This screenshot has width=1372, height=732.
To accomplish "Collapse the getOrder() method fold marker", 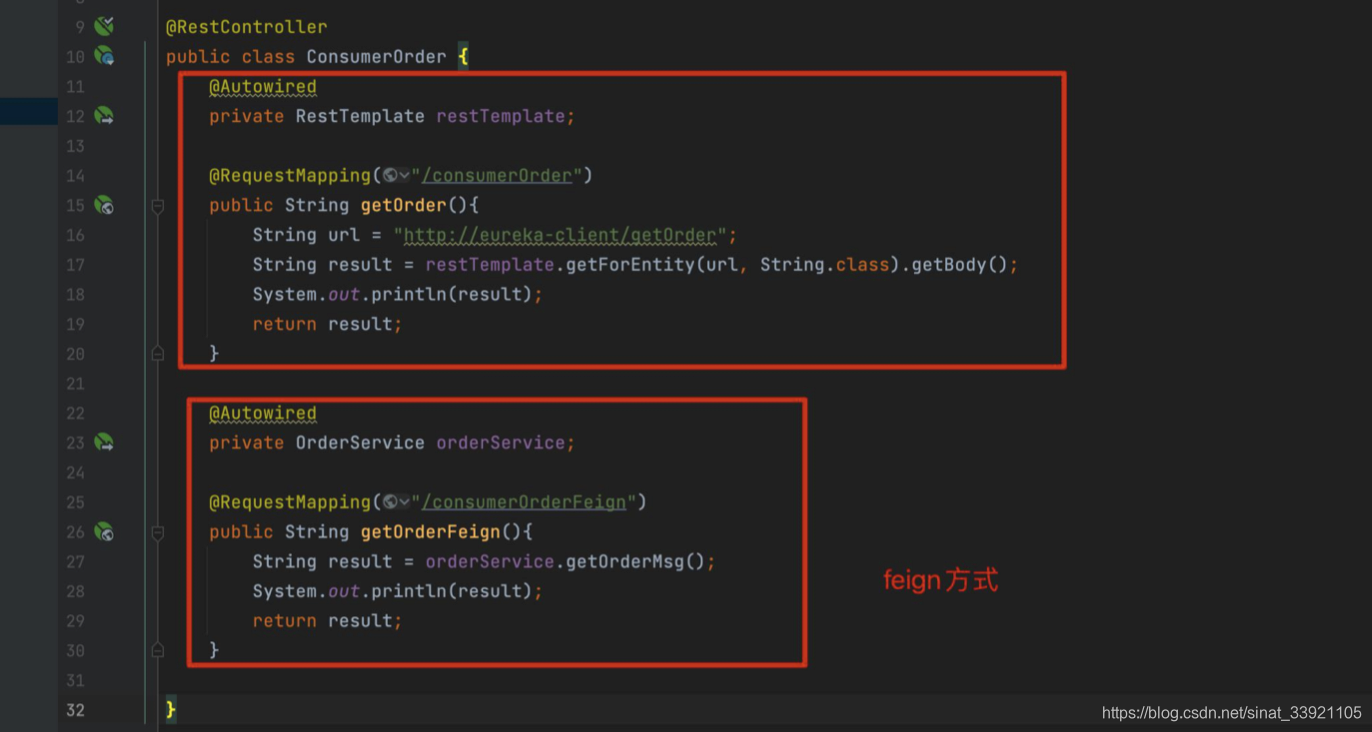I will coord(157,206).
